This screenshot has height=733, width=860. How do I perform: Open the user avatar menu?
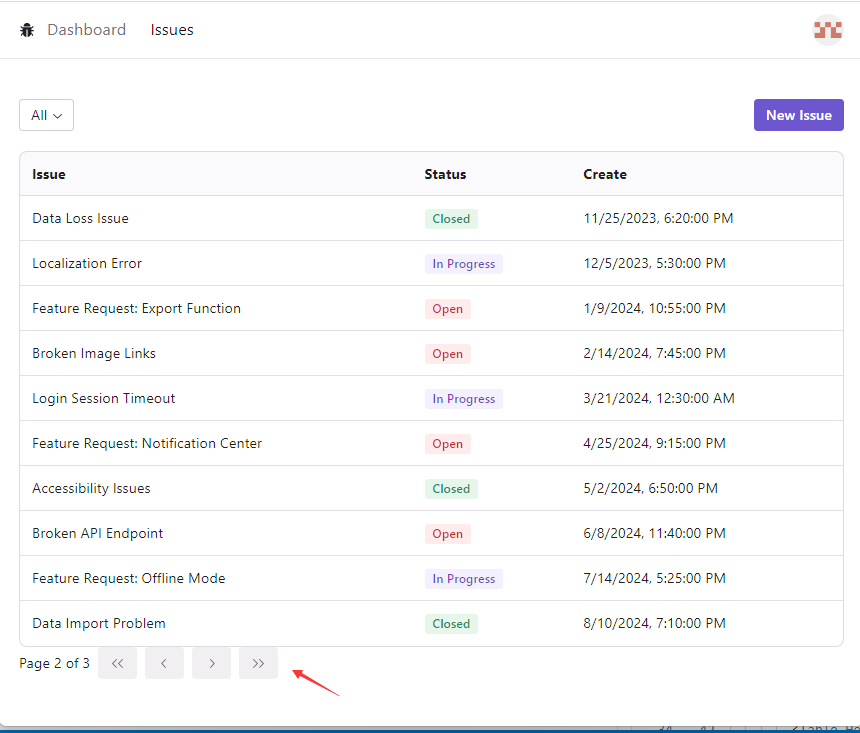[827, 30]
